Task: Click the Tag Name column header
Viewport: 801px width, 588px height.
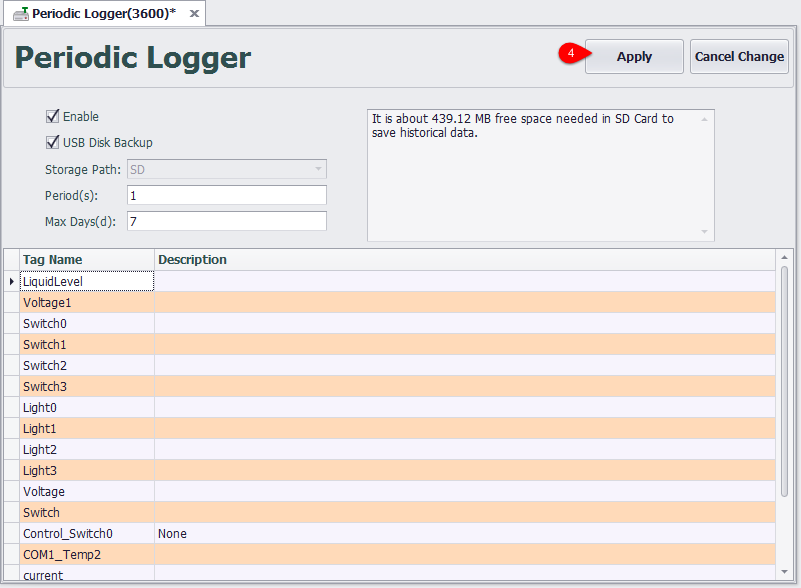Action: (87, 260)
